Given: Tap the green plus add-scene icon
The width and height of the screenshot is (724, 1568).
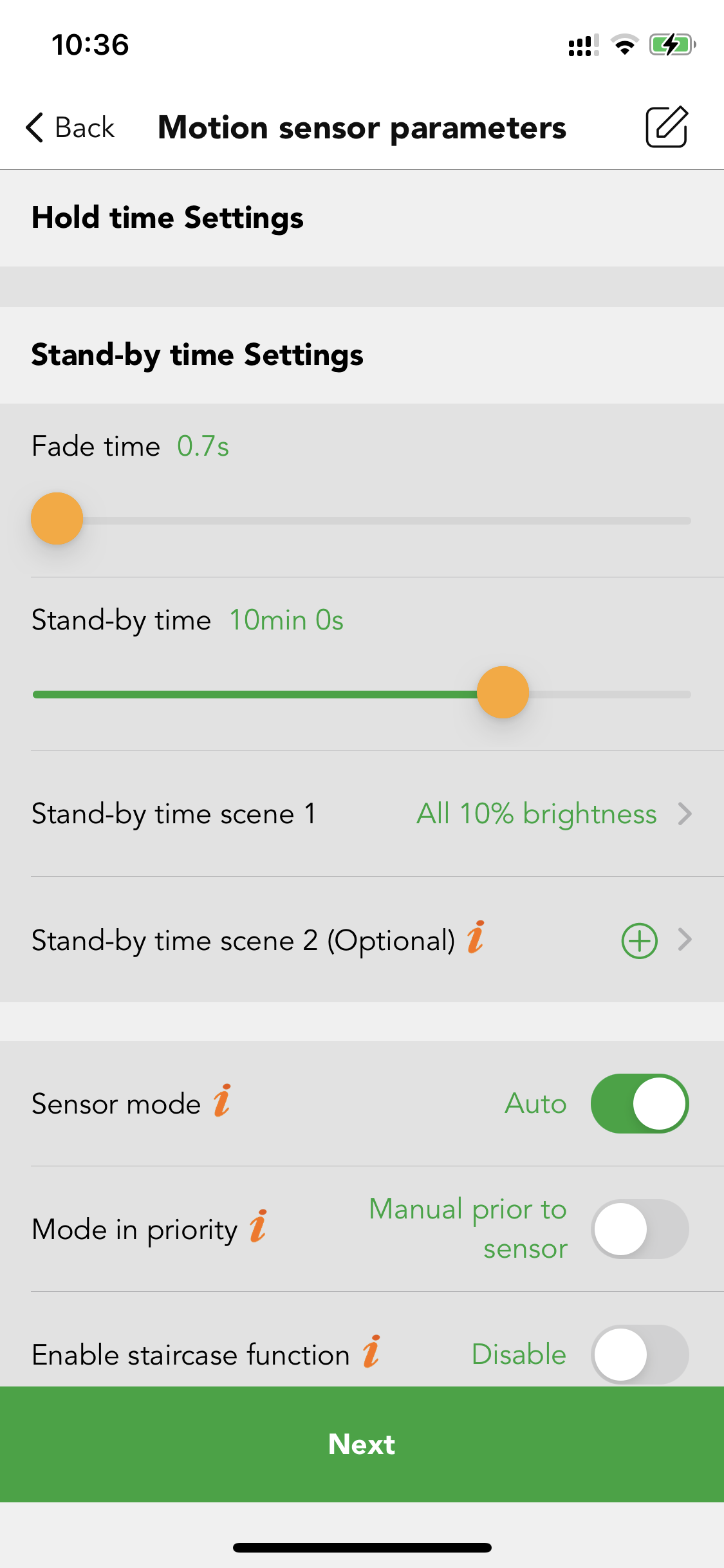Looking at the screenshot, I should (x=639, y=941).
